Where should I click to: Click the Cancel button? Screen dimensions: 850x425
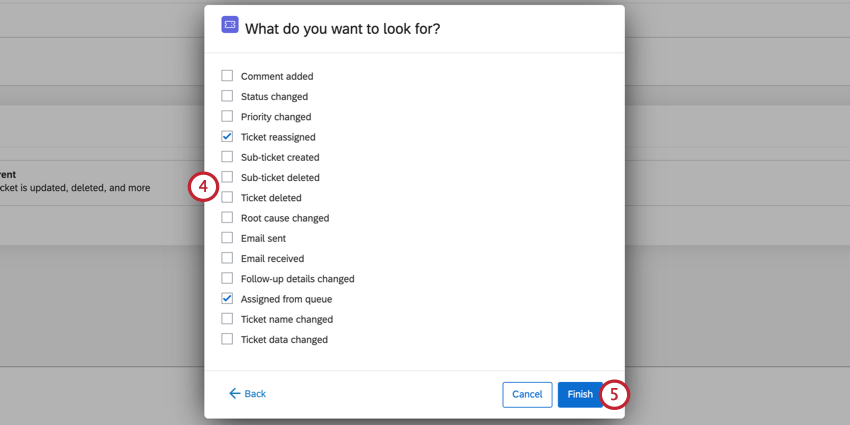tap(527, 394)
